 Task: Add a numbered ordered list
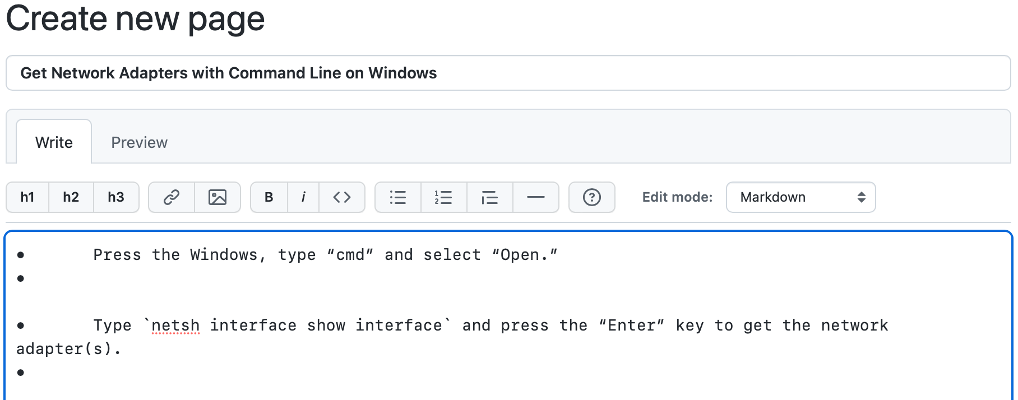443,197
